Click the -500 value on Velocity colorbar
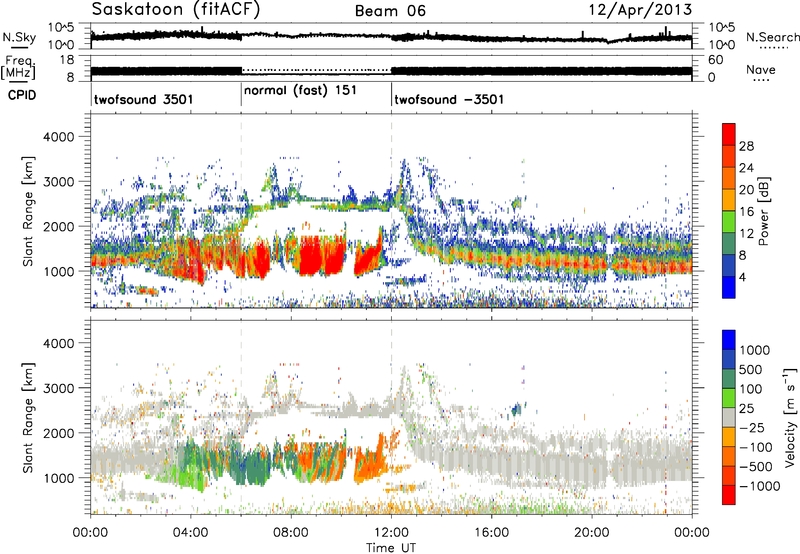The height and width of the screenshot is (554, 800). pyautogui.click(x=756, y=466)
